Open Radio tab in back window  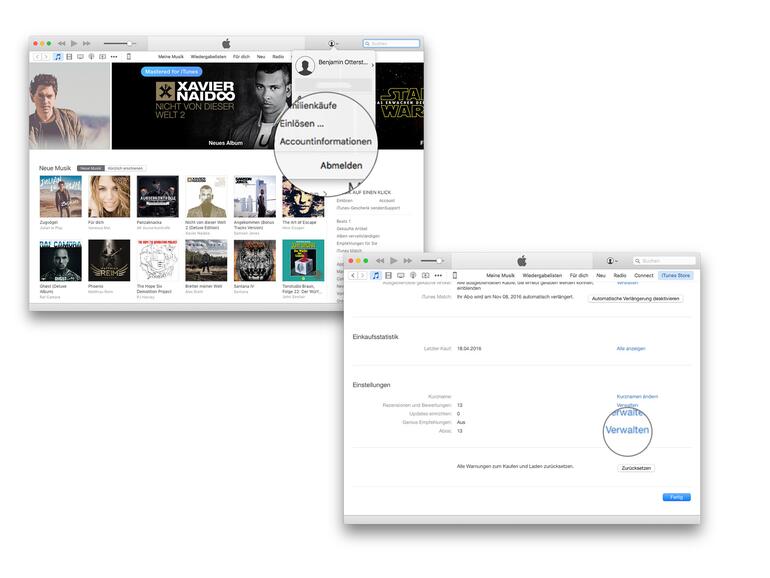[278, 57]
